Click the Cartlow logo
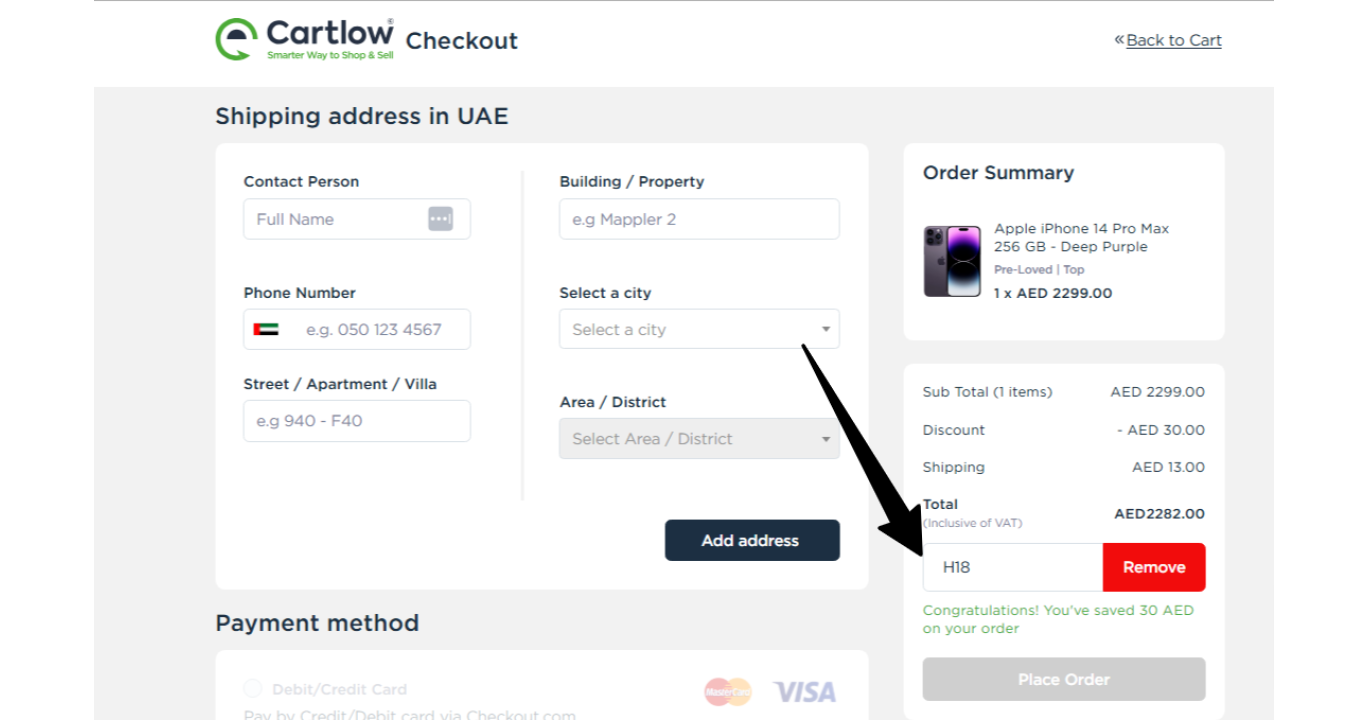Image resolution: width=1368 pixels, height=720 pixels. (304, 39)
